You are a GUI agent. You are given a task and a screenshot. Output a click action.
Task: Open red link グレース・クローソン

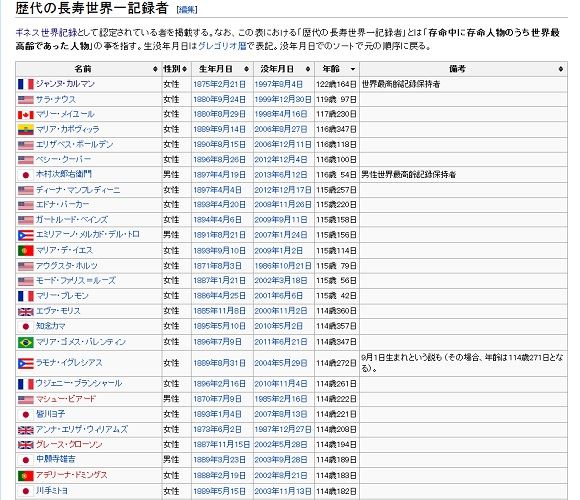[x=69, y=445]
